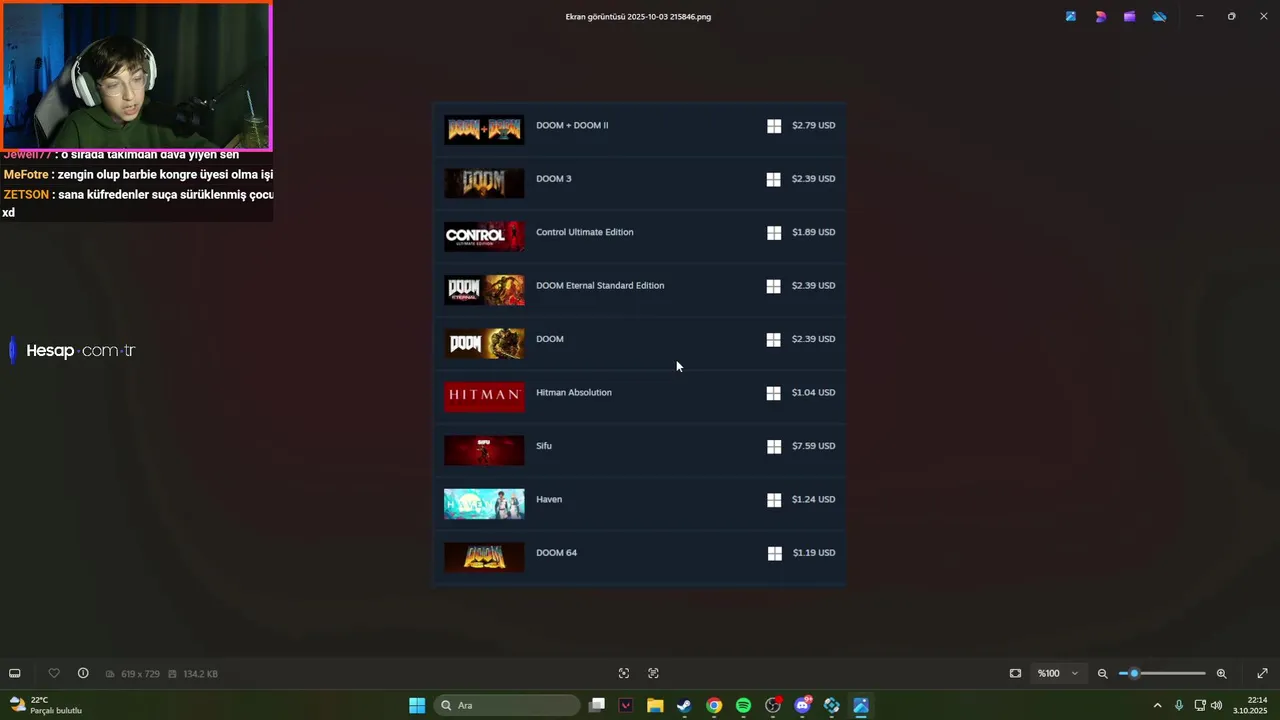Mark the image as favorite with heart
This screenshot has width=1280, height=720.
coord(54,673)
